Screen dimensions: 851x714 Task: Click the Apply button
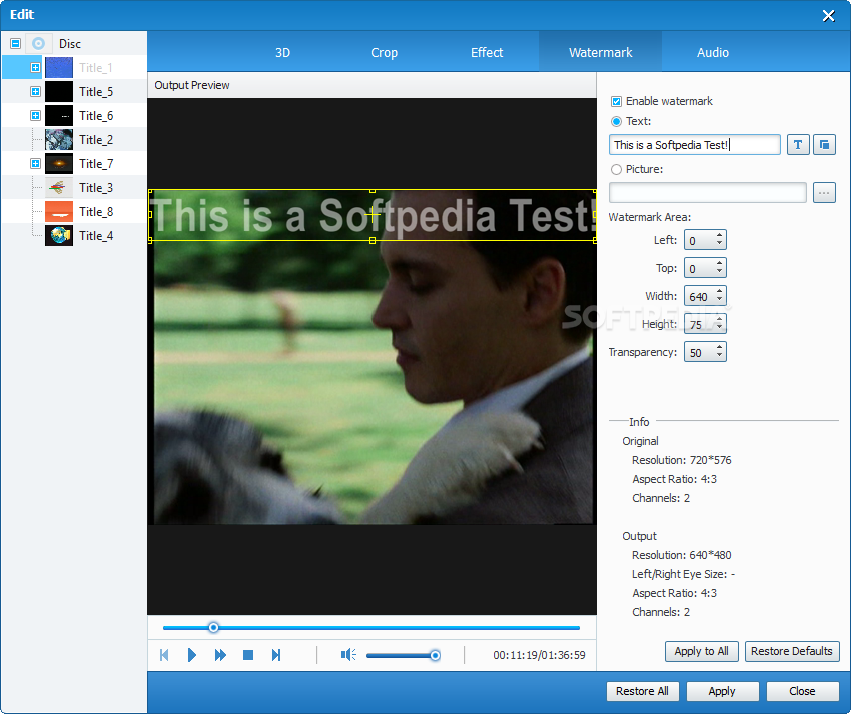722,691
